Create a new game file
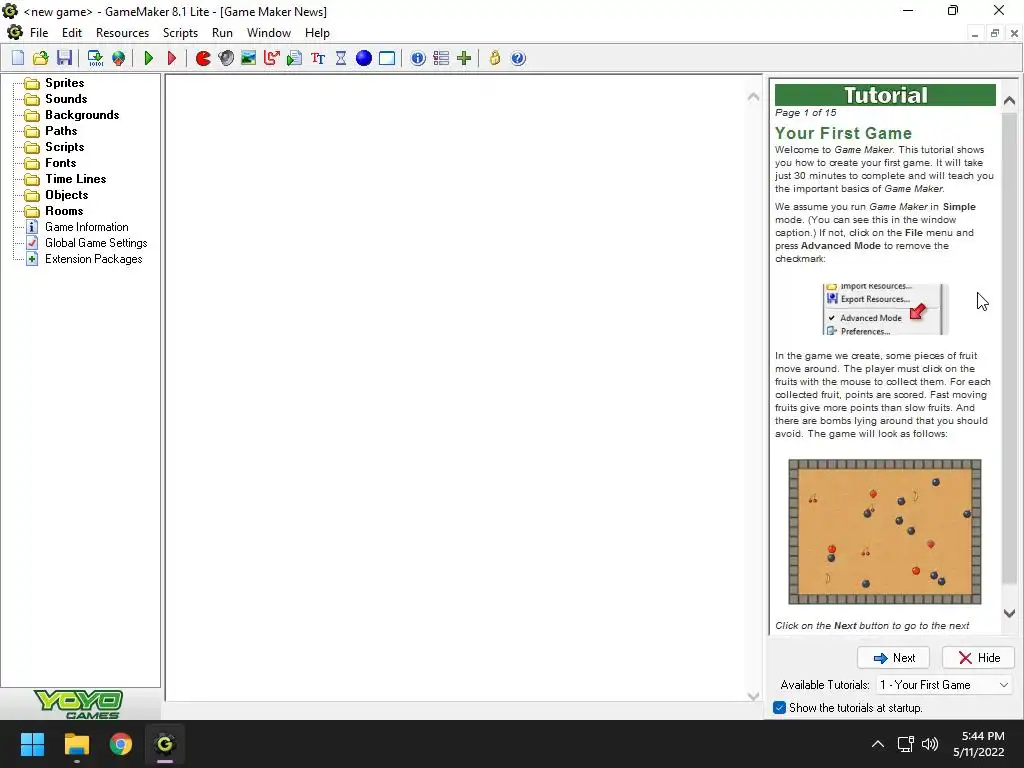Image resolution: width=1024 pixels, height=768 pixels. point(18,58)
